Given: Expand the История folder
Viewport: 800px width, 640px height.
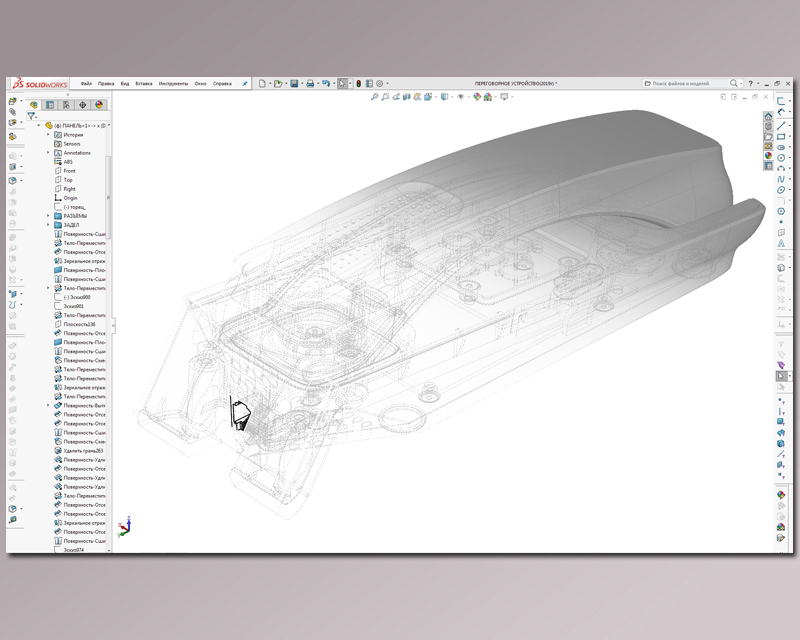Looking at the screenshot, I should pos(48,134).
